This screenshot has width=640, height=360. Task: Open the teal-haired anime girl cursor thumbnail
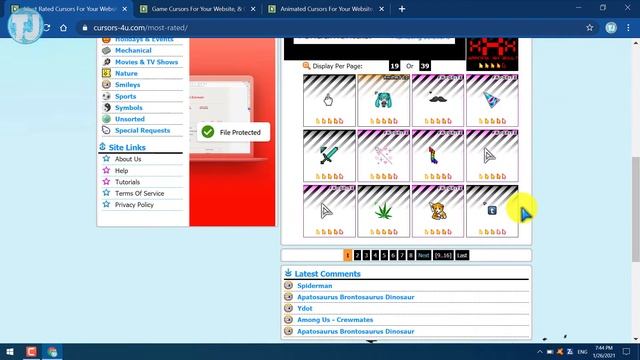[383, 100]
